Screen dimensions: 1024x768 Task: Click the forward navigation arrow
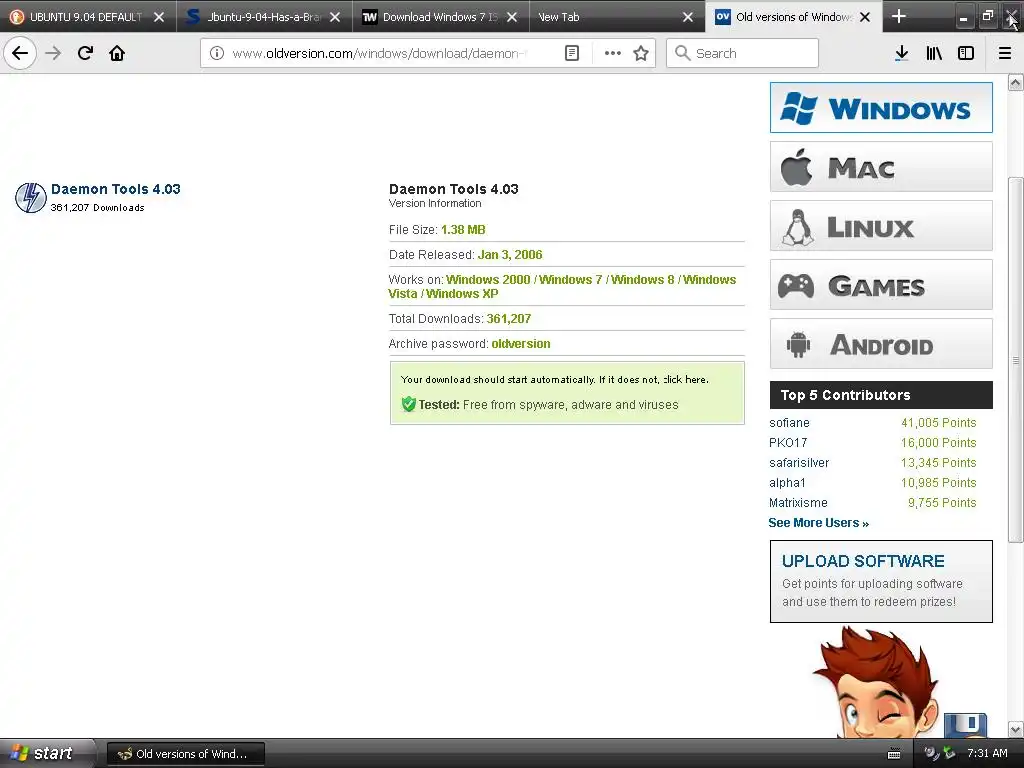(x=53, y=53)
